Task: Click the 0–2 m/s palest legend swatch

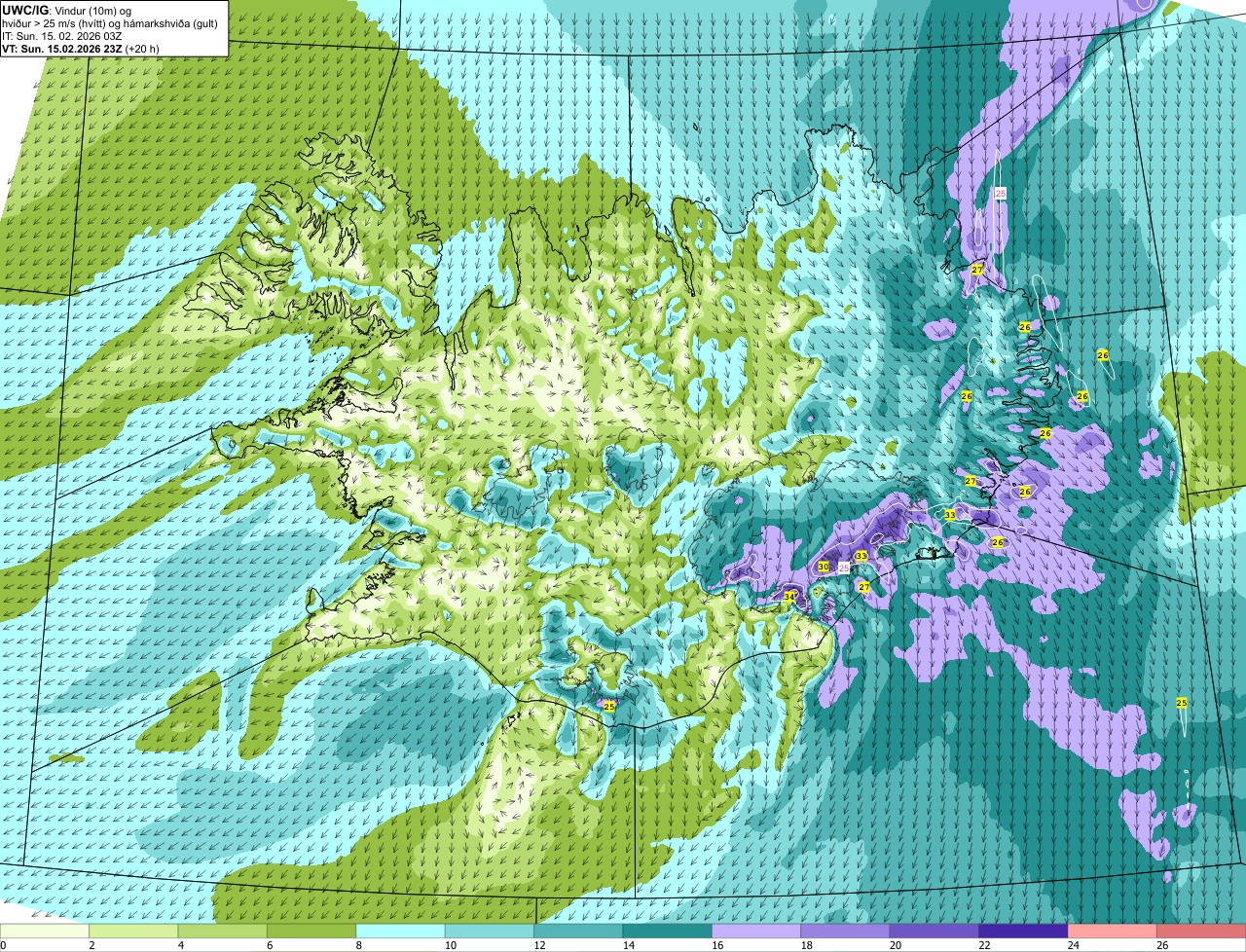Action: [45, 931]
